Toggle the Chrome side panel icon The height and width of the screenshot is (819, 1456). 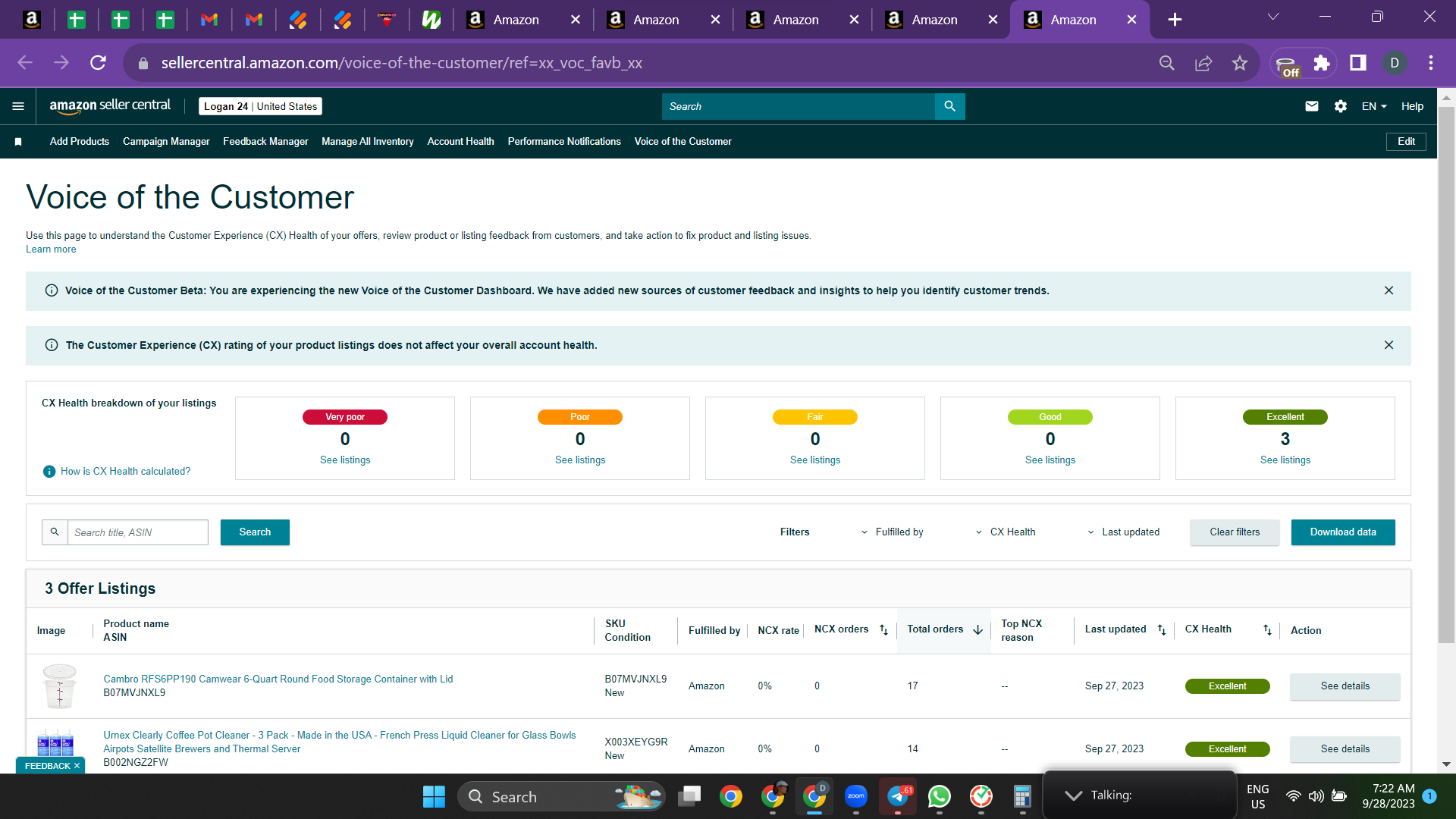point(1358,63)
